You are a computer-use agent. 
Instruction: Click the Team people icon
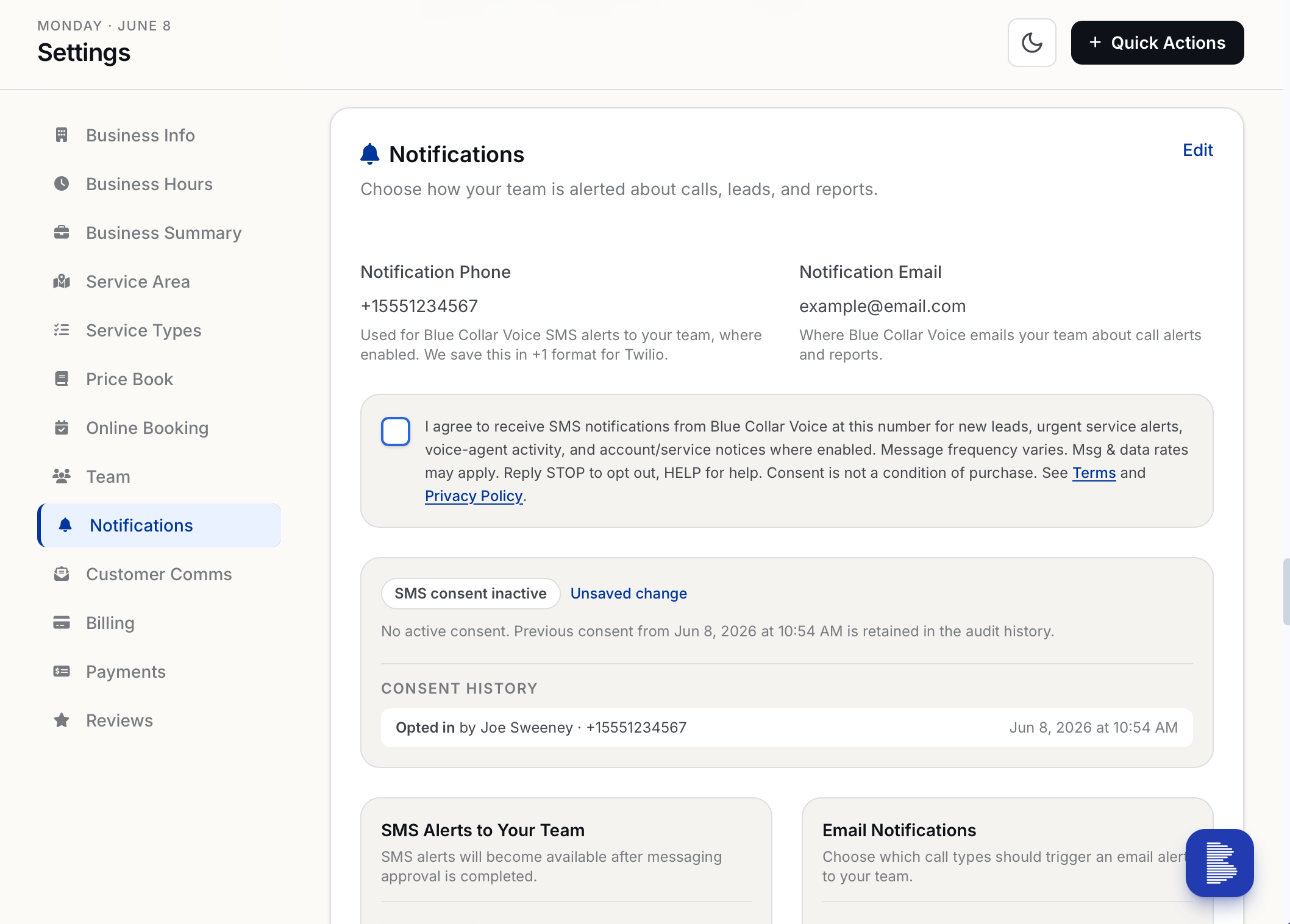62,476
